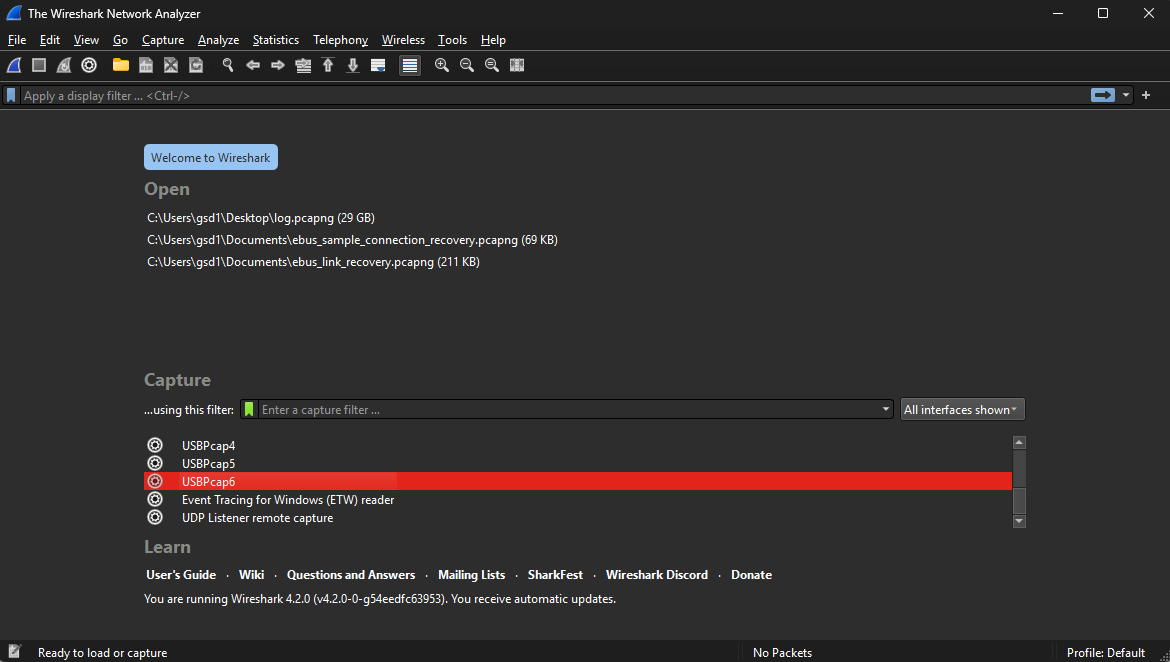
Task: Toggle packet list colorization
Action: click(x=410, y=66)
